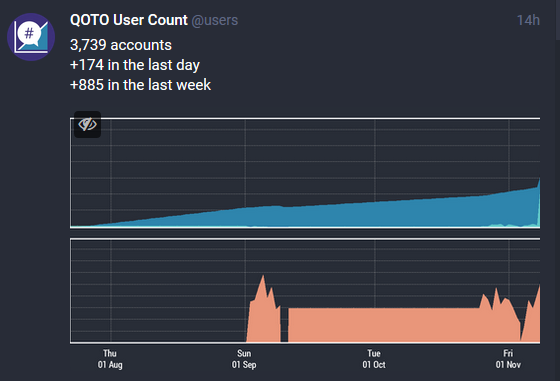Image resolution: width=560 pixels, height=381 pixels.
Task: Open the @users handle
Action: click(x=215, y=20)
